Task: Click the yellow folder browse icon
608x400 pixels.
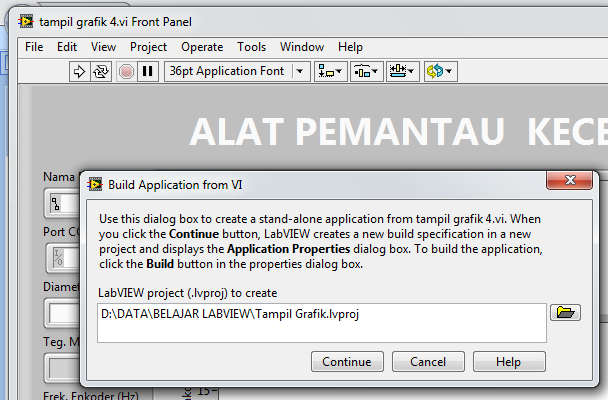Action: pyautogui.click(x=565, y=312)
